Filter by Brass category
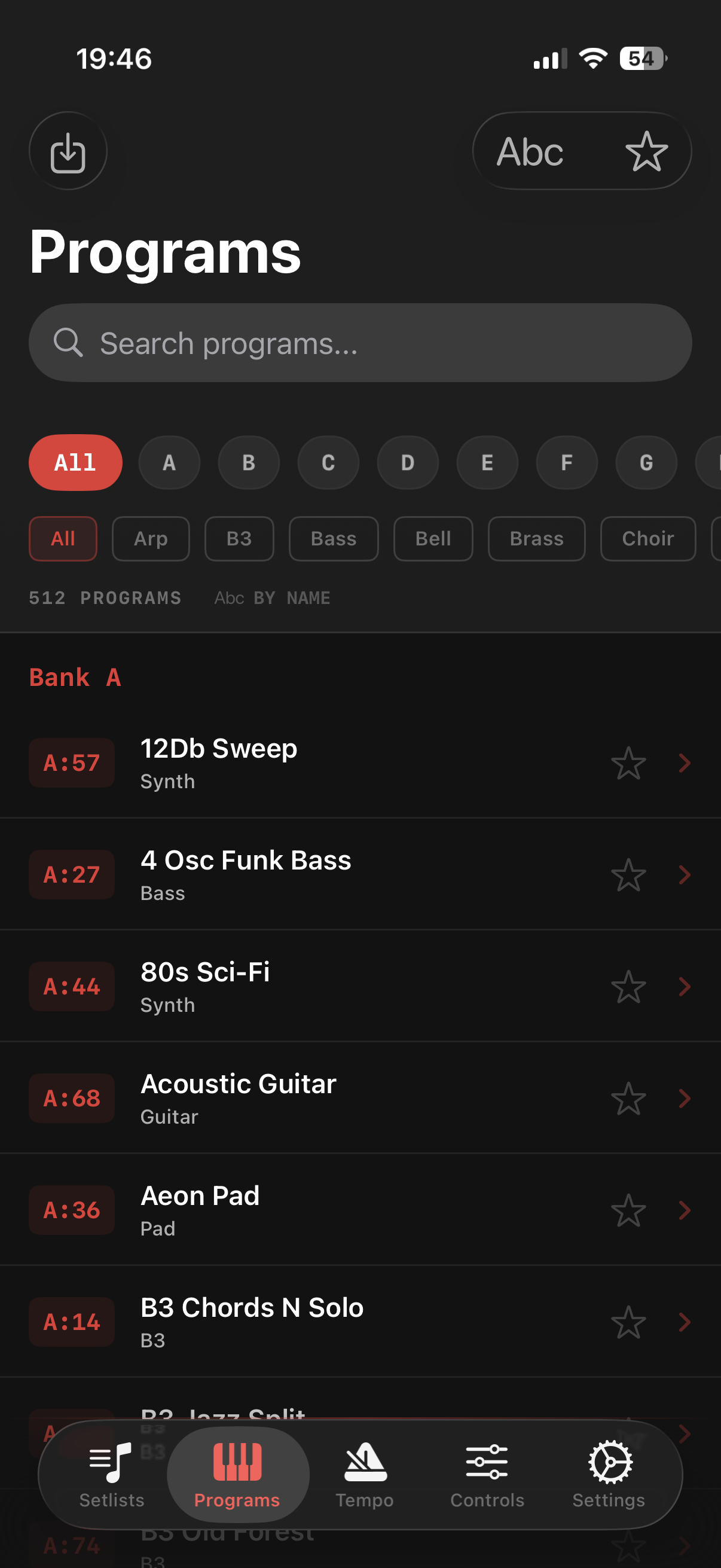The image size is (721, 1568). coord(536,539)
